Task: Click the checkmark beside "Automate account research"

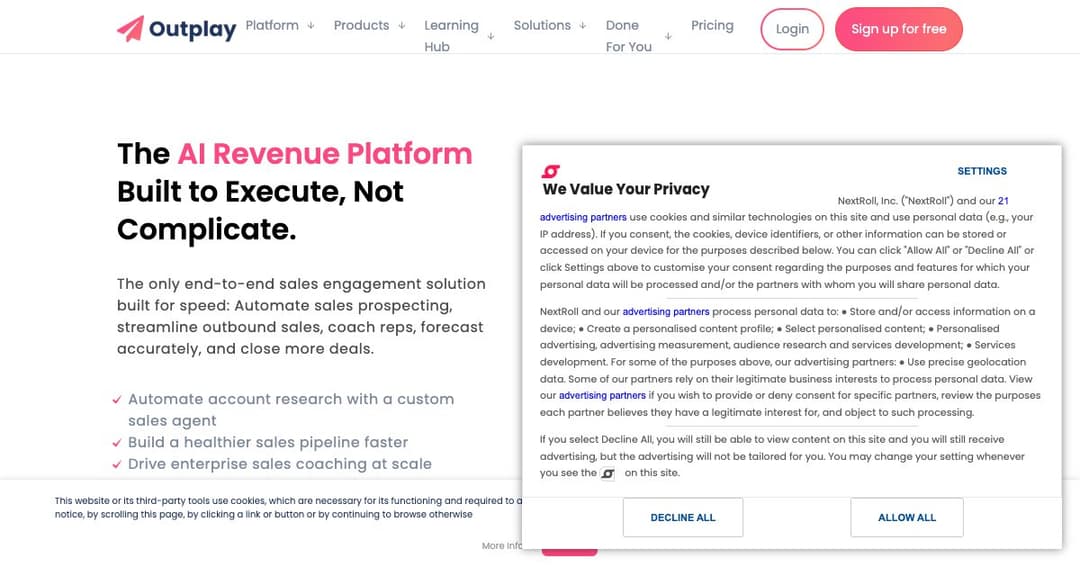Action: coord(117,400)
